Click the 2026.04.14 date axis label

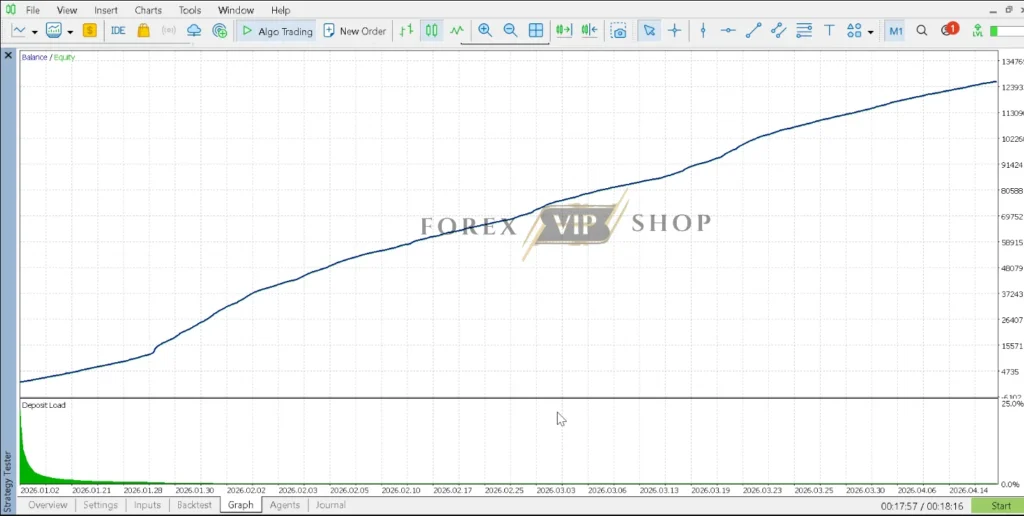(x=969, y=490)
